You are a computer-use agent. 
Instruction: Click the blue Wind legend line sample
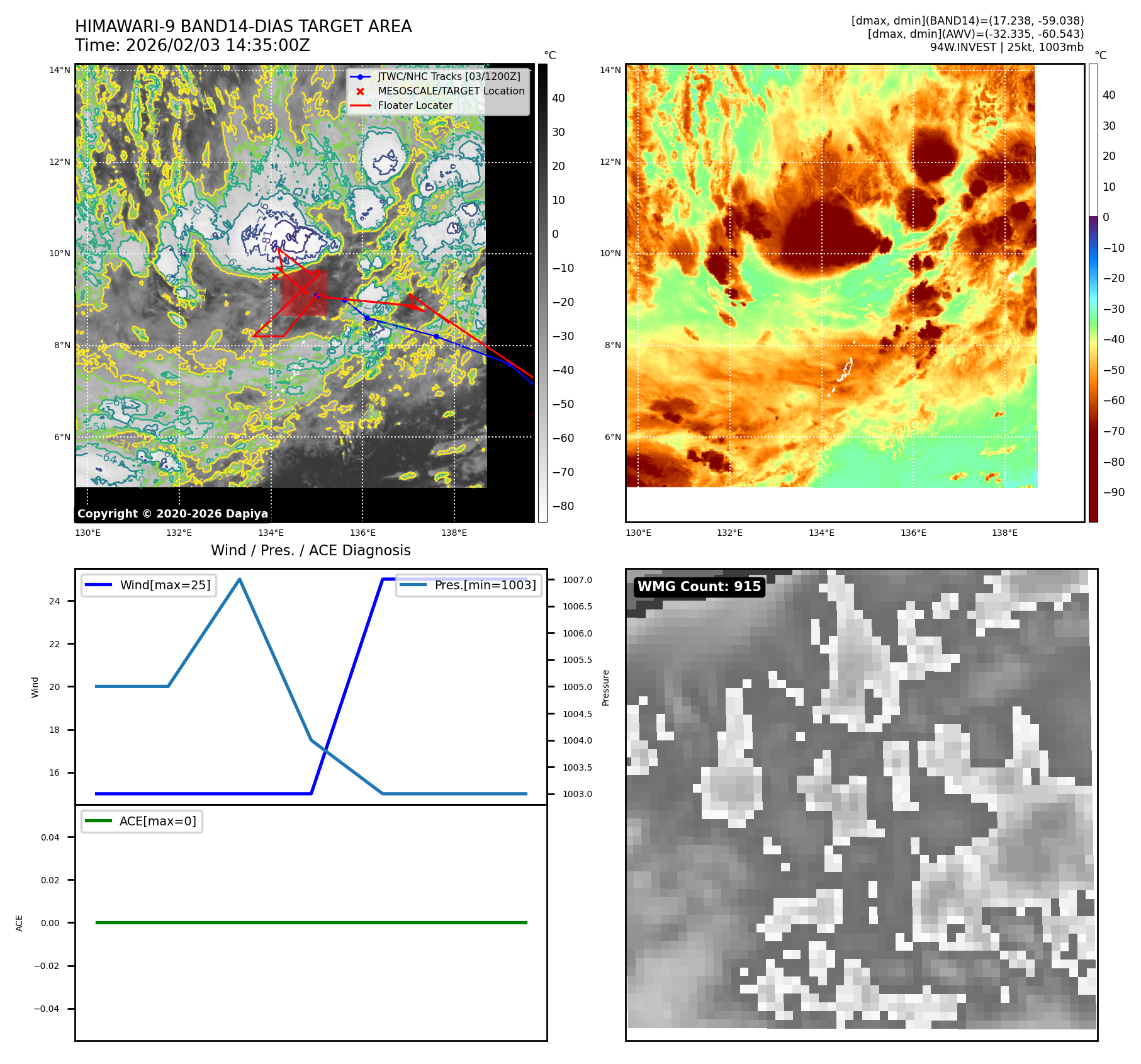[x=98, y=585]
